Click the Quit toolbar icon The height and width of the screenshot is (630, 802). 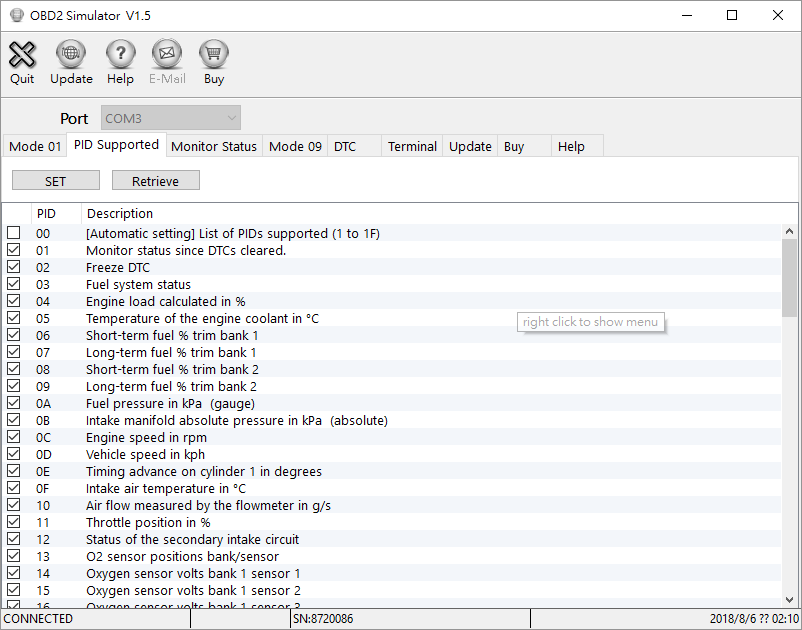22,55
